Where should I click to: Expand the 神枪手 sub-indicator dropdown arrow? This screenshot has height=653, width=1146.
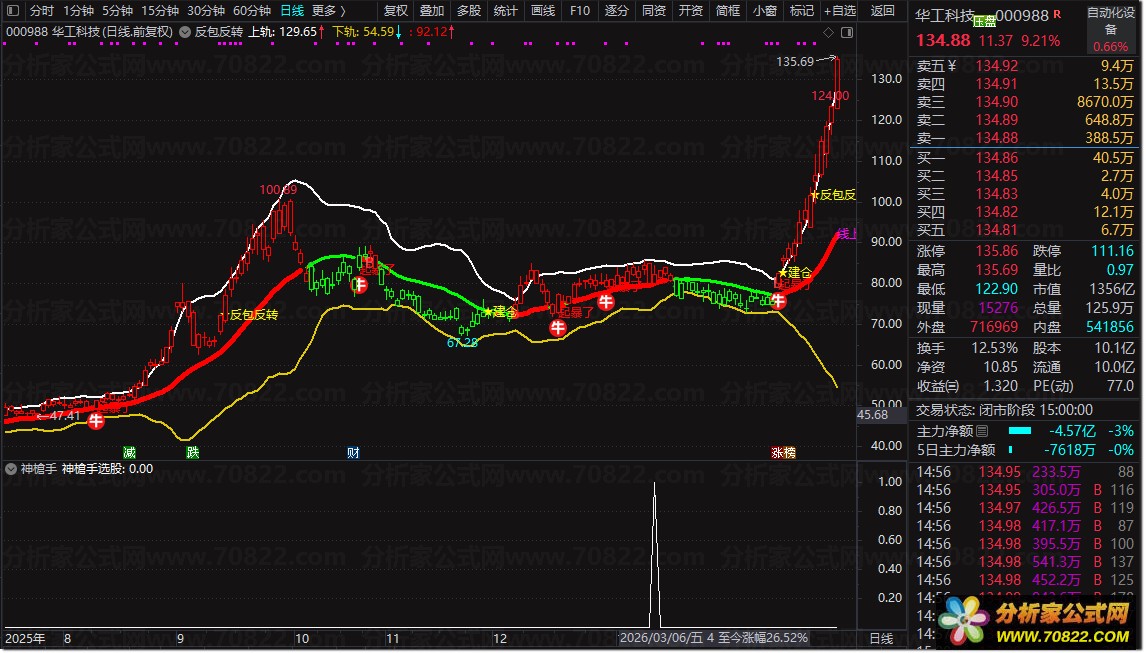(x=11, y=468)
